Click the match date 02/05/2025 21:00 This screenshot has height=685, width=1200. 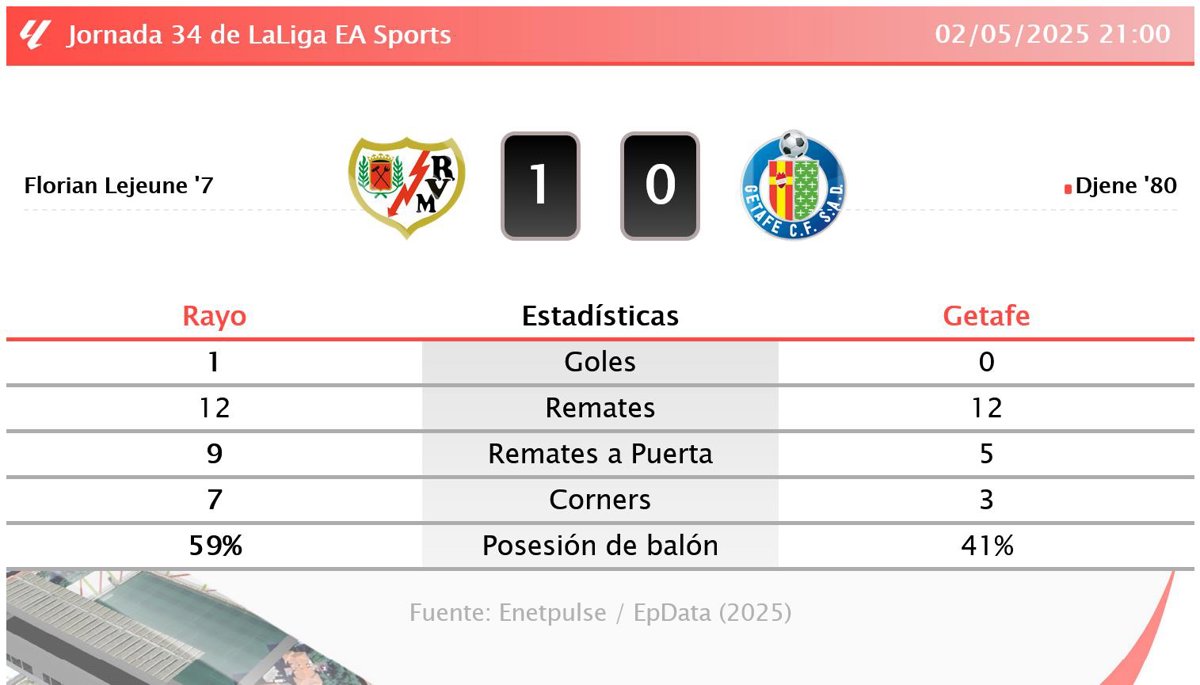click(x=1053, y=34)
